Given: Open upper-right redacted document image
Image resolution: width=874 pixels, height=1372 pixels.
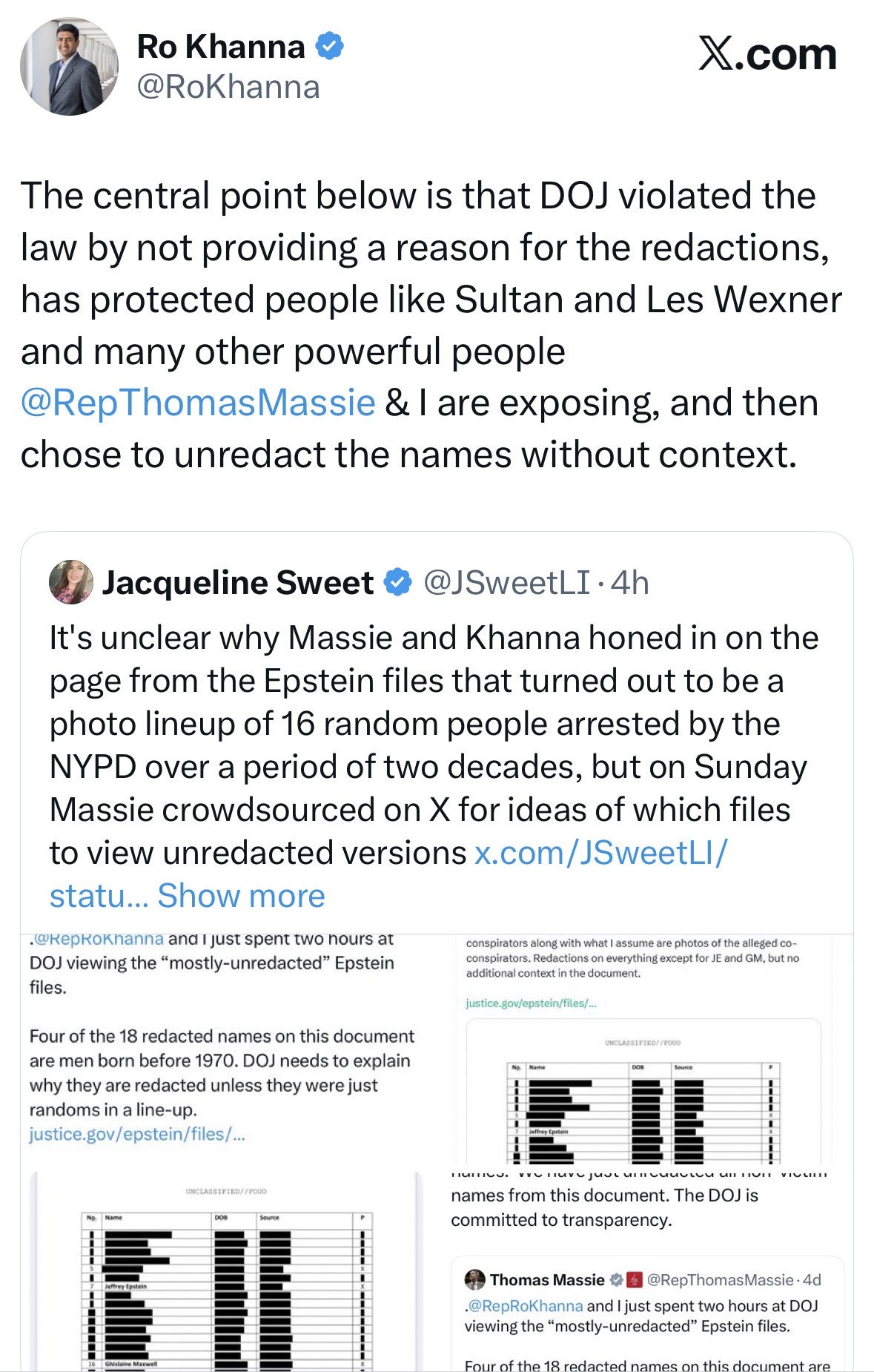Looking at the screenshot, I should click(643, 1091).
